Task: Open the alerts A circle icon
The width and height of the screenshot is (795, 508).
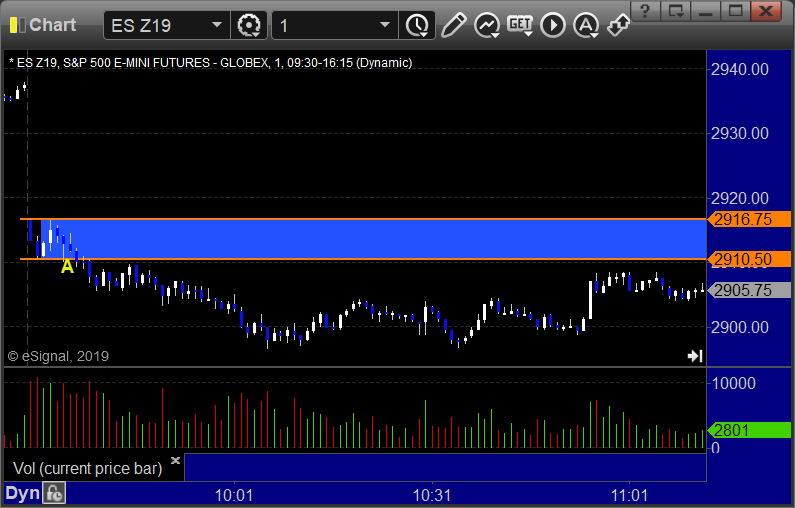Action: tap(586, 25)
